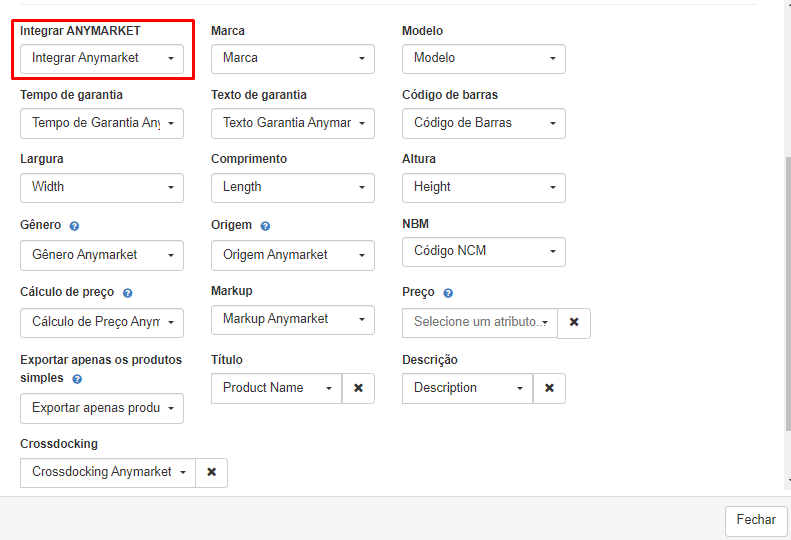The width and height of the screenshot is (791, 540).
Task: Open the Tempo de Garantia dropdown
Action: click(102, 123)
